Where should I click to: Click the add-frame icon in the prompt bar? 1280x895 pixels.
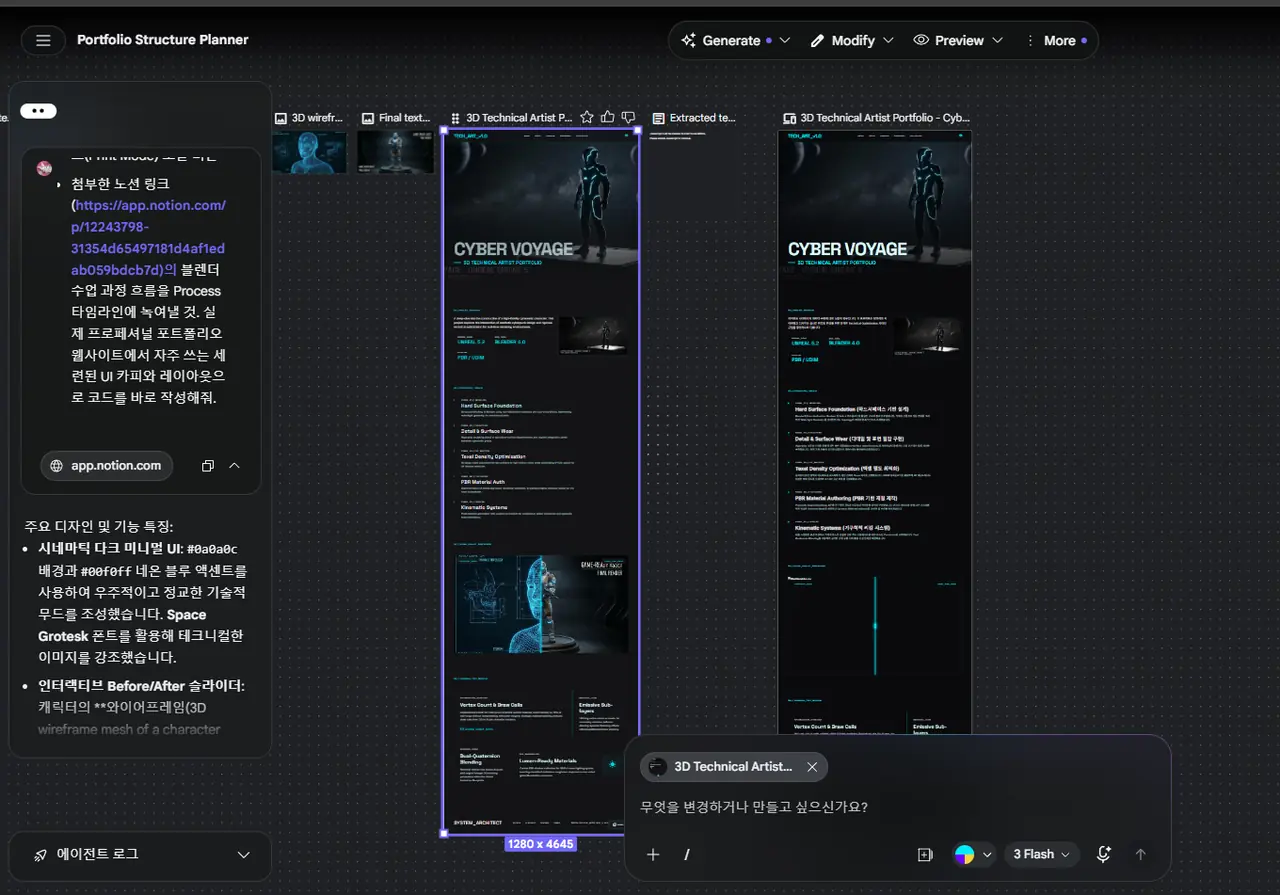point(925,854)
